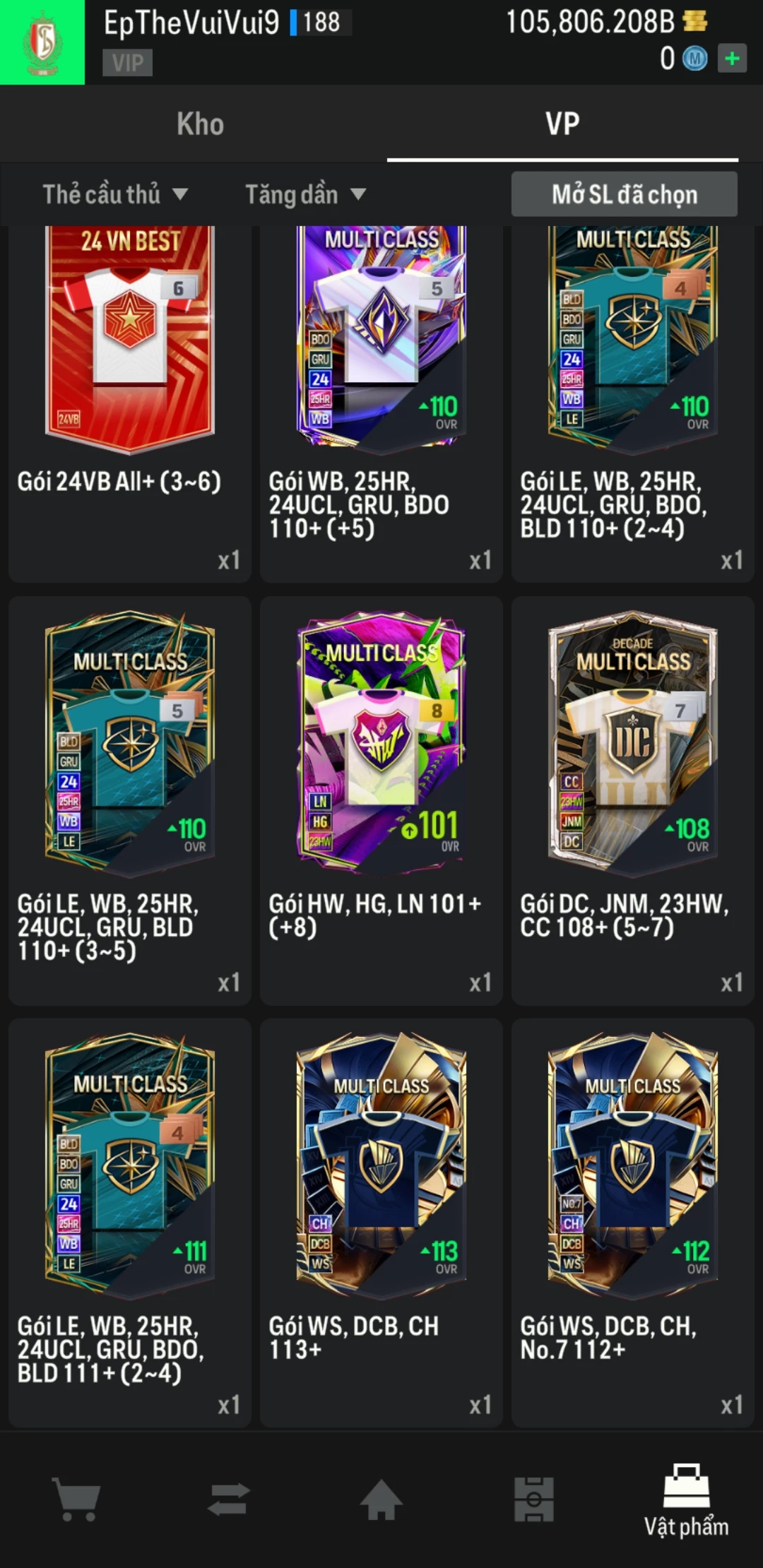This screenshot has width=763, height=1568.
Task: Switch to the VP tab
Action: (x=562, y=124)
